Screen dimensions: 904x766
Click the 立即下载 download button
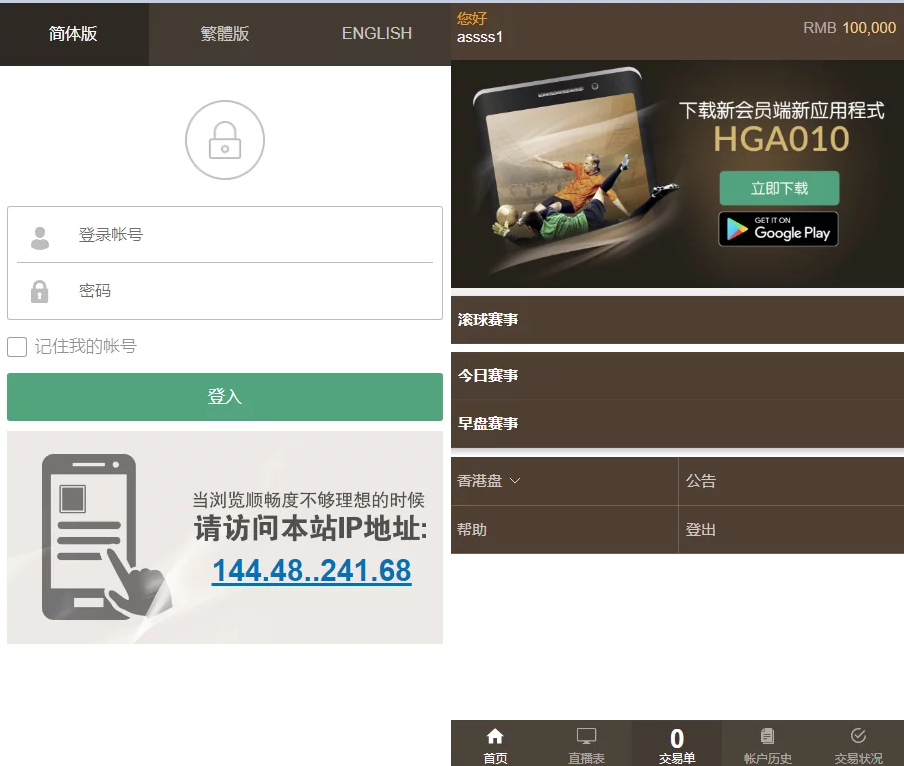[779, 188]
